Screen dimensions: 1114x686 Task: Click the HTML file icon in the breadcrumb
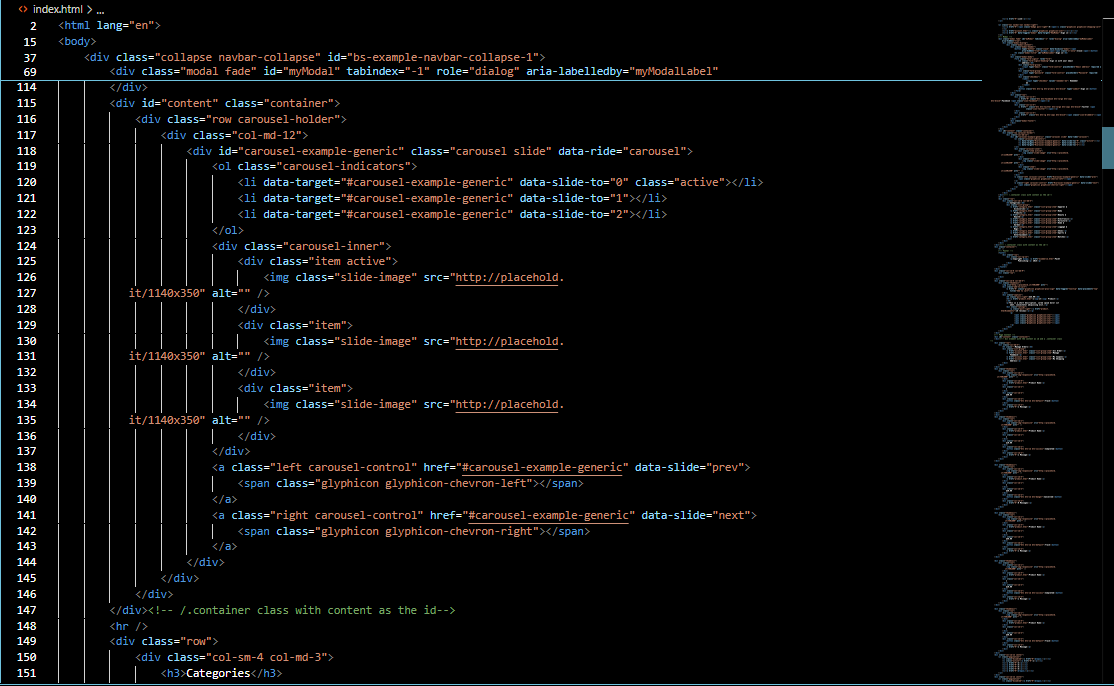pyautogui.click(x=23, y=9)
